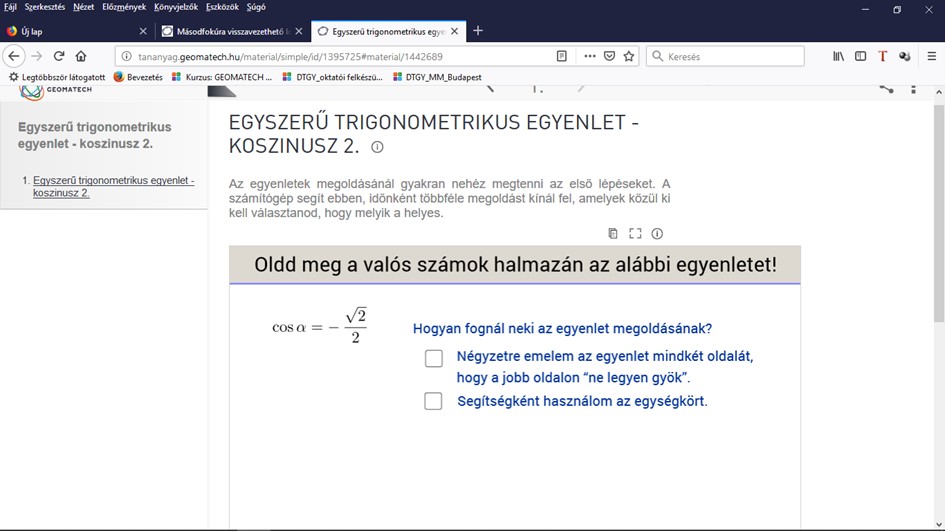This screenshot has height=531, width=945.
Task: Click the extension icon next to red T
Action: pos(904,56)
